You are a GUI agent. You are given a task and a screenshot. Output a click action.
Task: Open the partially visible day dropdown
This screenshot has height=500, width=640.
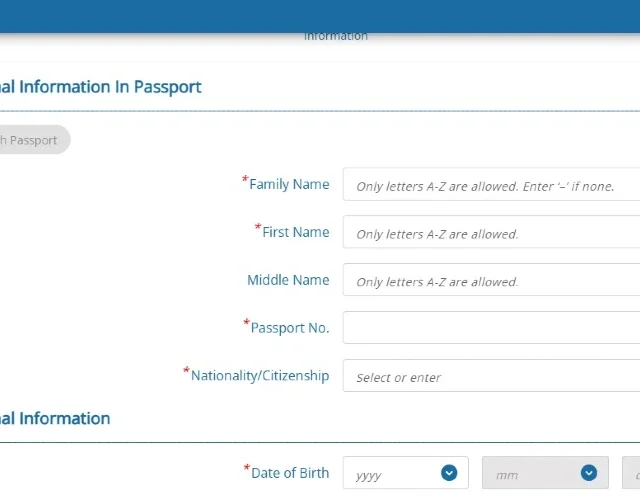click(x=631, y=474)
